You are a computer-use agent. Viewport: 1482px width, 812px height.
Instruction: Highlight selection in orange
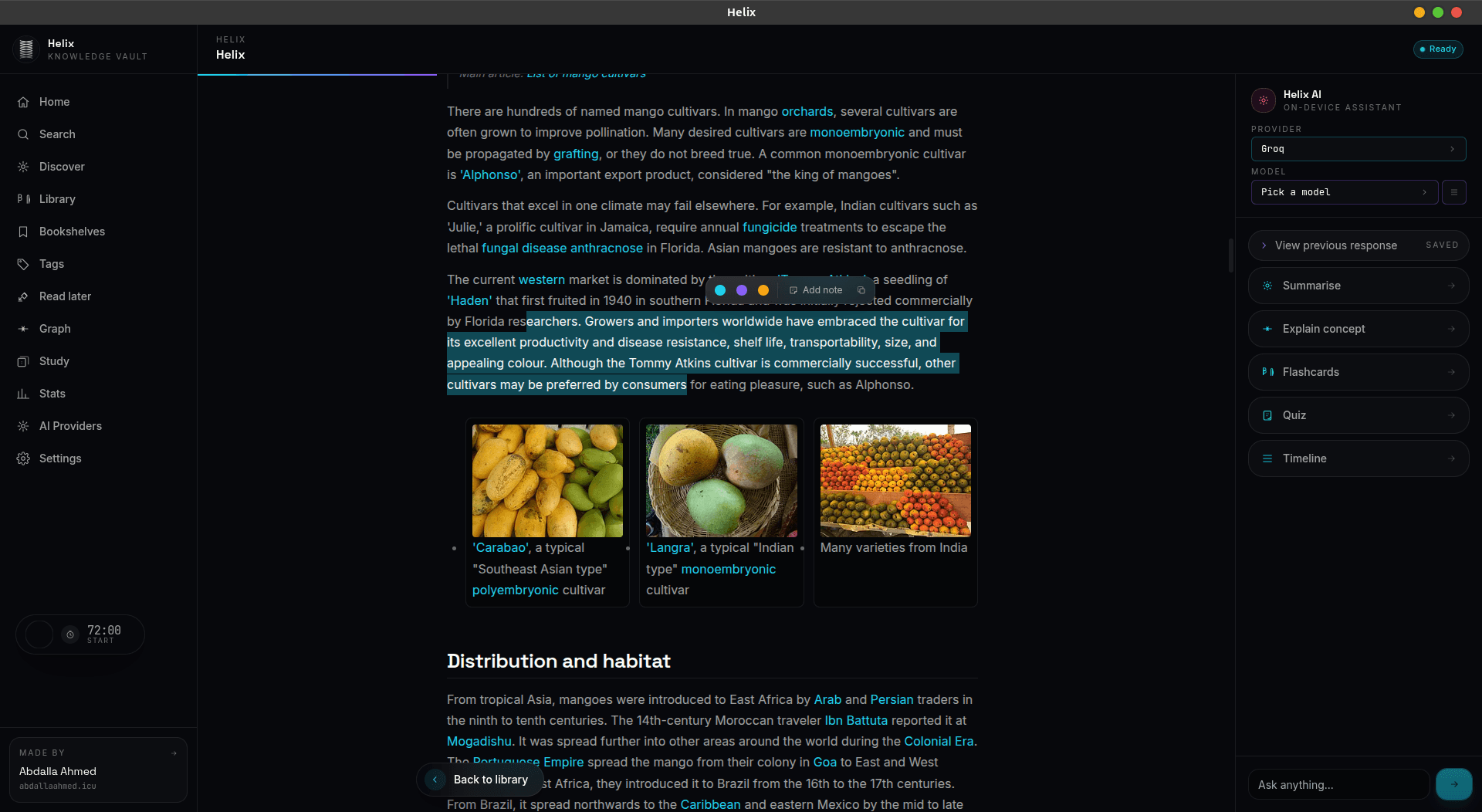coord(763,290)
